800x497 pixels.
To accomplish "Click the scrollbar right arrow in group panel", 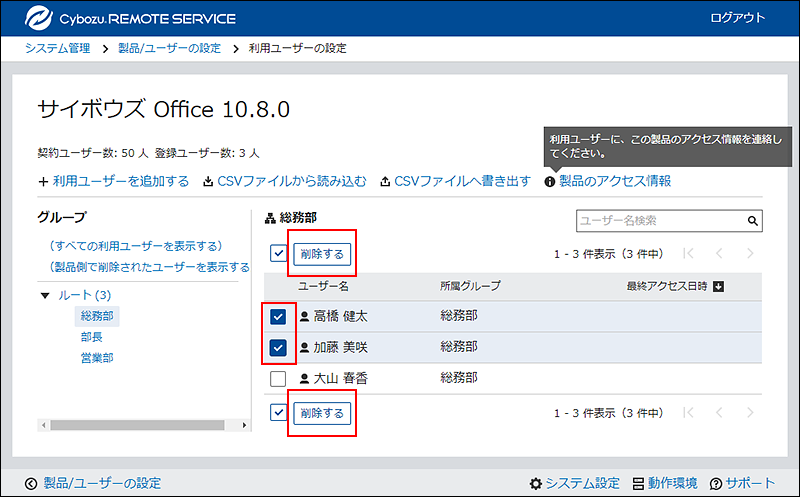I will coord(244,425).
